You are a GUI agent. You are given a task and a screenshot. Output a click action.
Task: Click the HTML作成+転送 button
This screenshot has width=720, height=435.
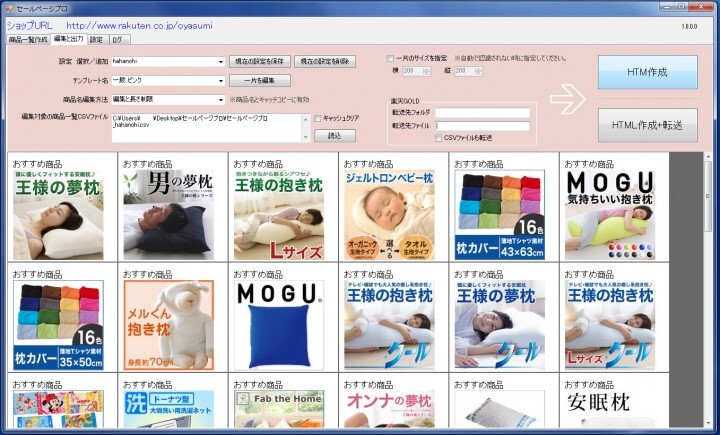(647, 125)
